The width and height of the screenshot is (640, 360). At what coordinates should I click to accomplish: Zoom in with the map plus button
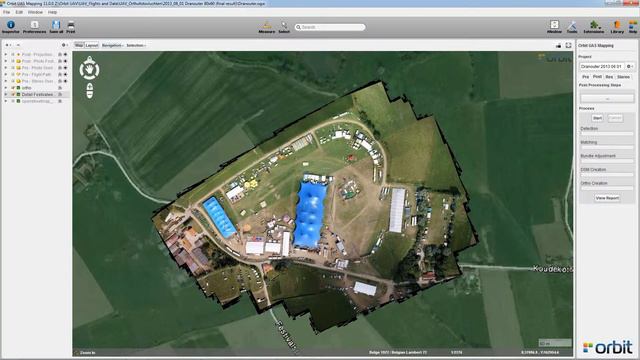coord(89,87)
